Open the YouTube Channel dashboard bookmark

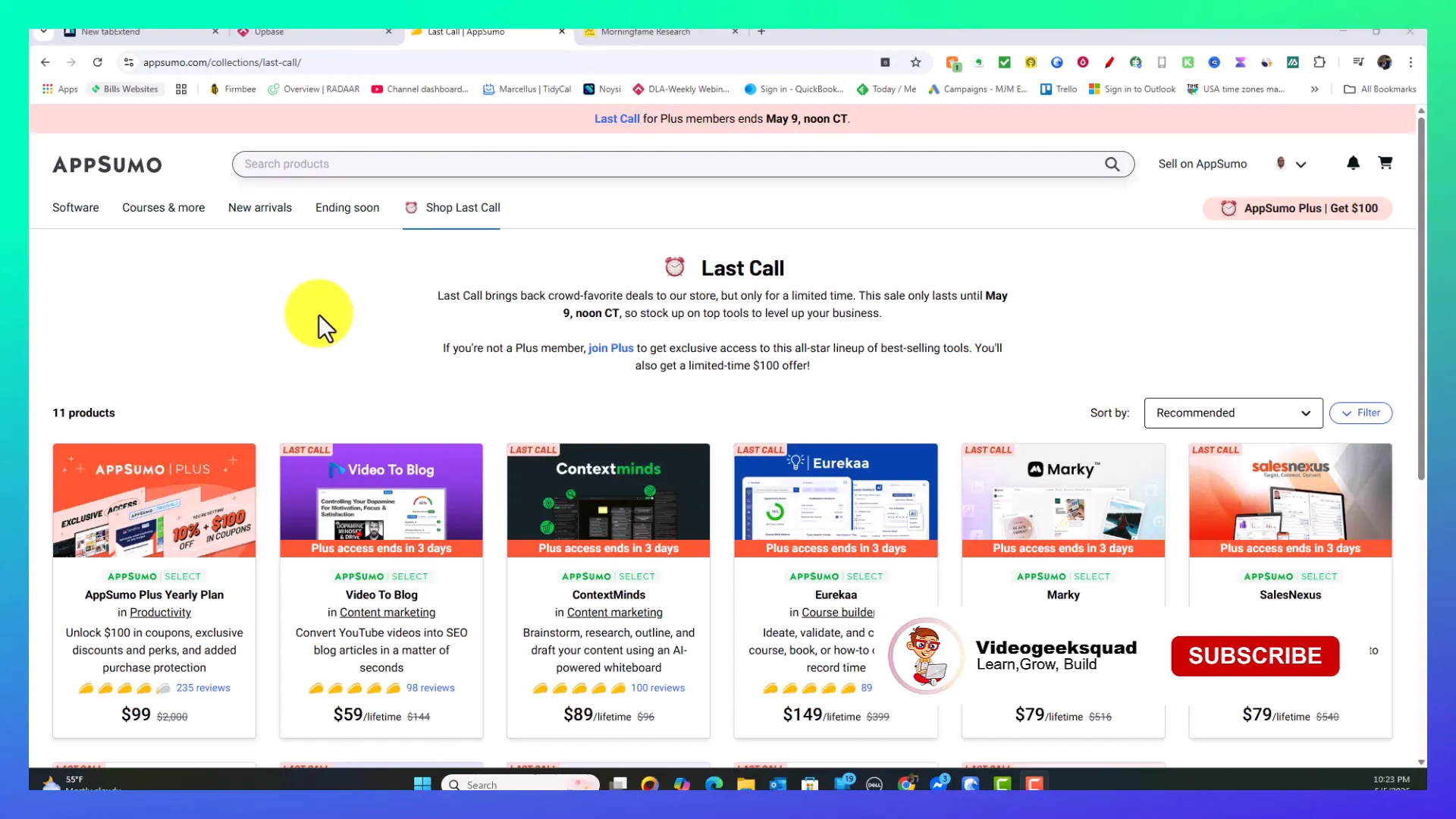tap(419, 89)
